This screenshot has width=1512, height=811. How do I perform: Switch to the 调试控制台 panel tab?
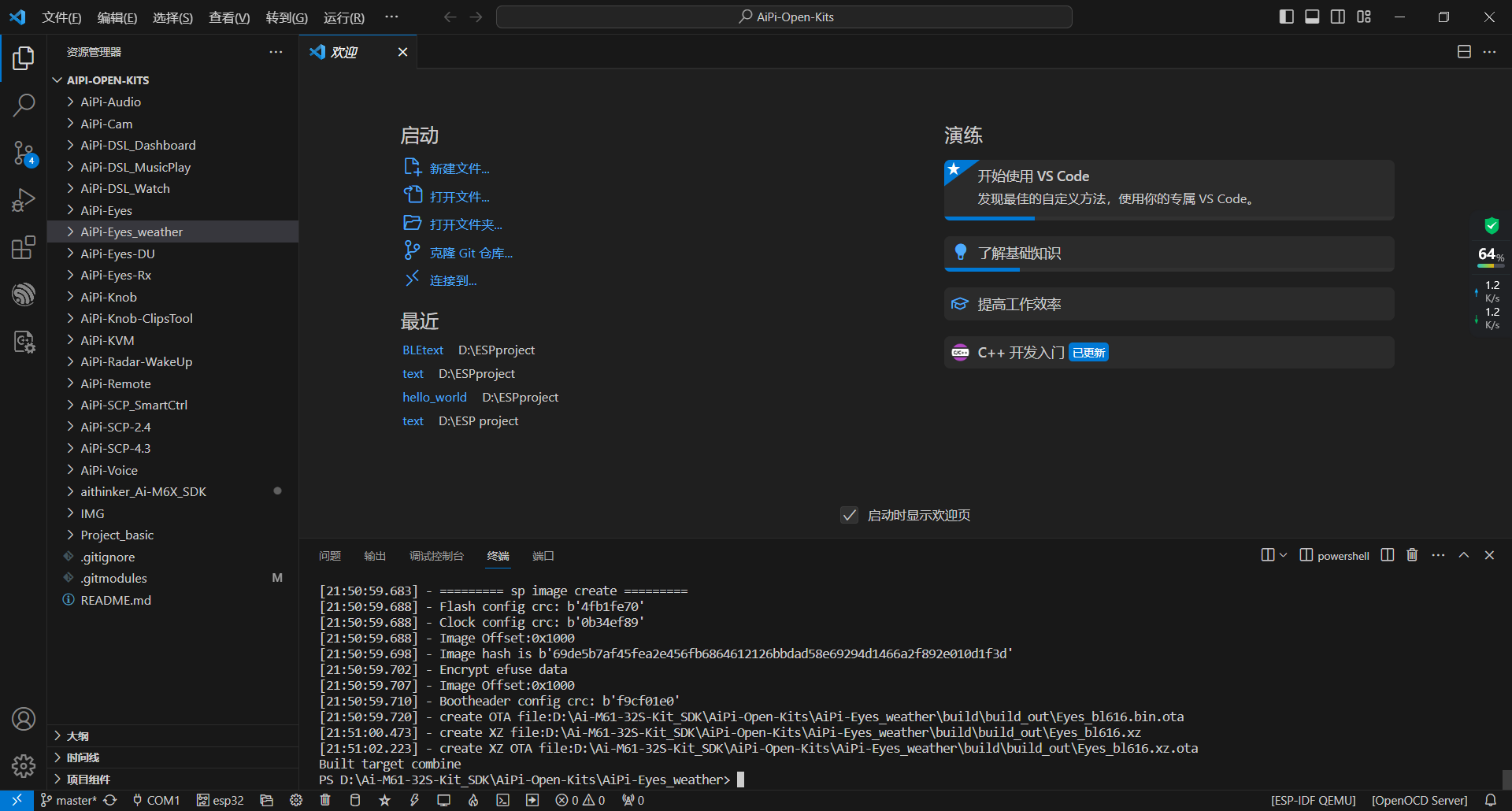tap(436, 556)
